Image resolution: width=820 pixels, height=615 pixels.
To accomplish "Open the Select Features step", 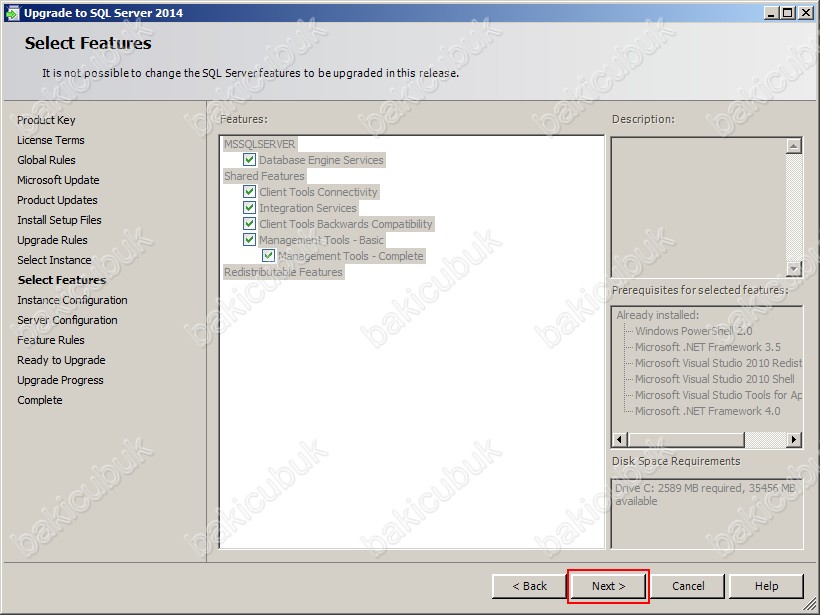I will pos(62,280).
